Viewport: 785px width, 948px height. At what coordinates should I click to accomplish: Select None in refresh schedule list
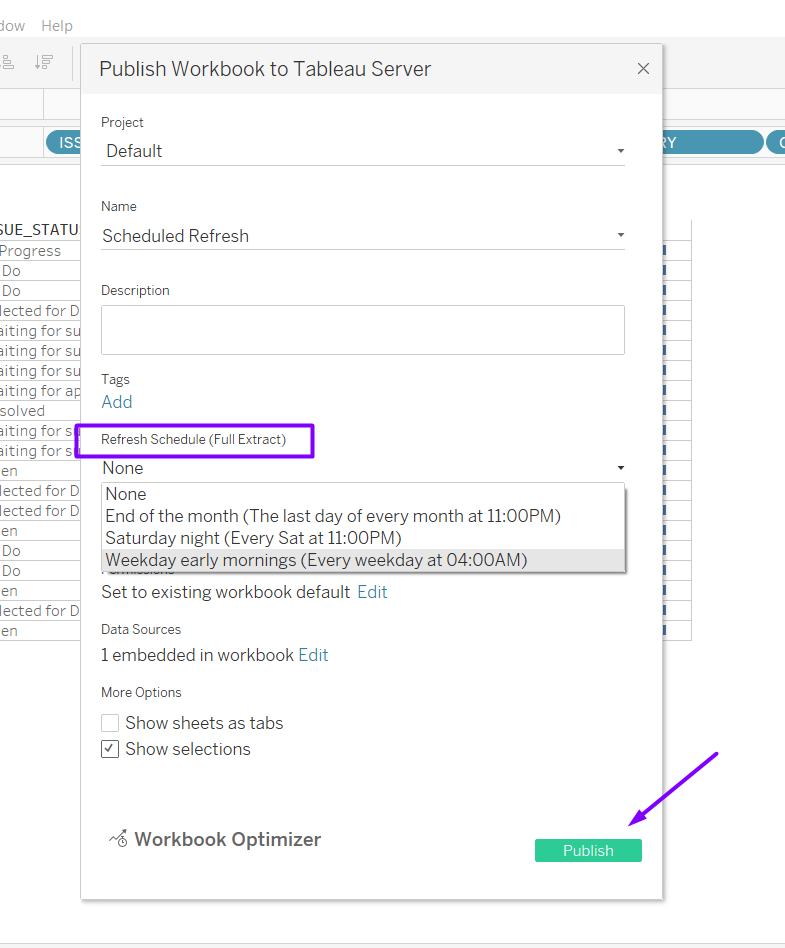coord(126,494)
